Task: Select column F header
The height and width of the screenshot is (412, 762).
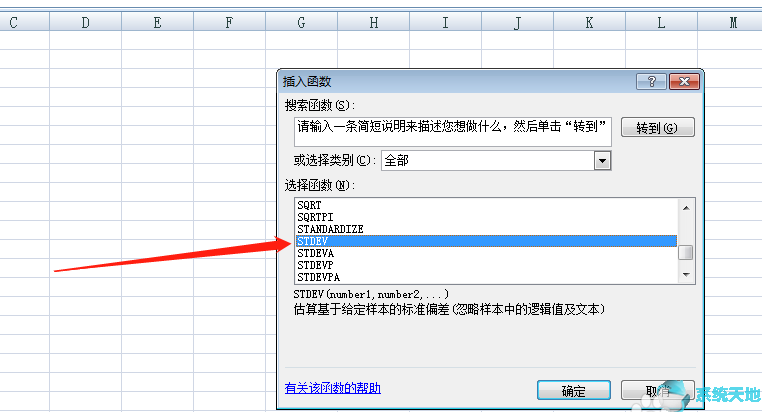Action: tap(229, 22)
